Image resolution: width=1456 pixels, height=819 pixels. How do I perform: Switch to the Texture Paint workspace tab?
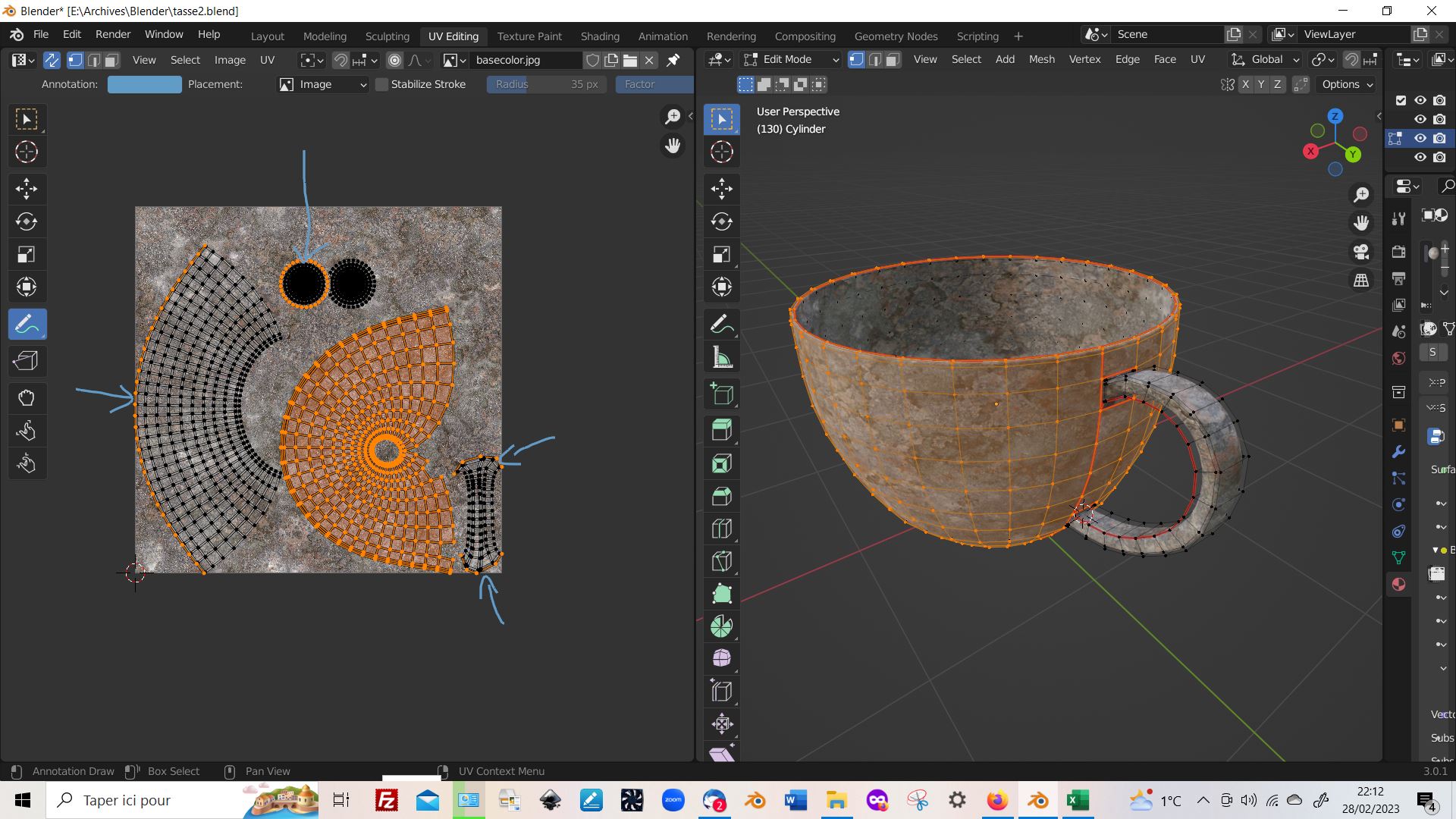tap(529, 36)
